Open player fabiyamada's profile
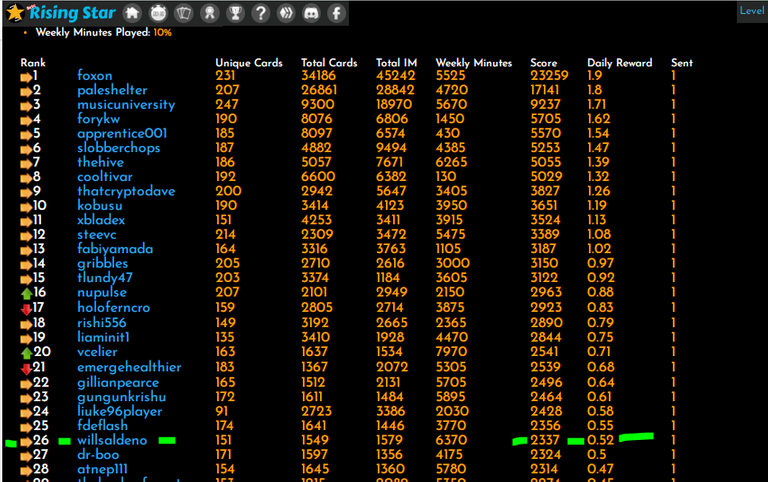This screenshot has width=768, height=482. [x=115, y=249]
